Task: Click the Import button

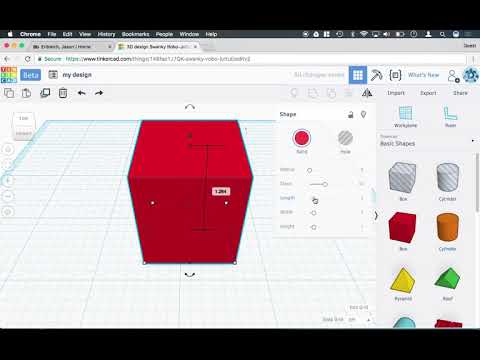Action: 396,93
